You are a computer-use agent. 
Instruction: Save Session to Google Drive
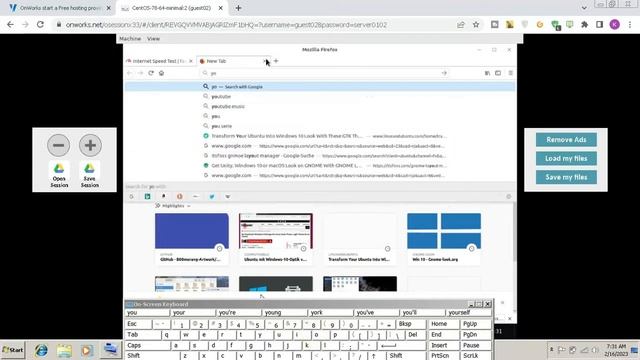point(89,175)
